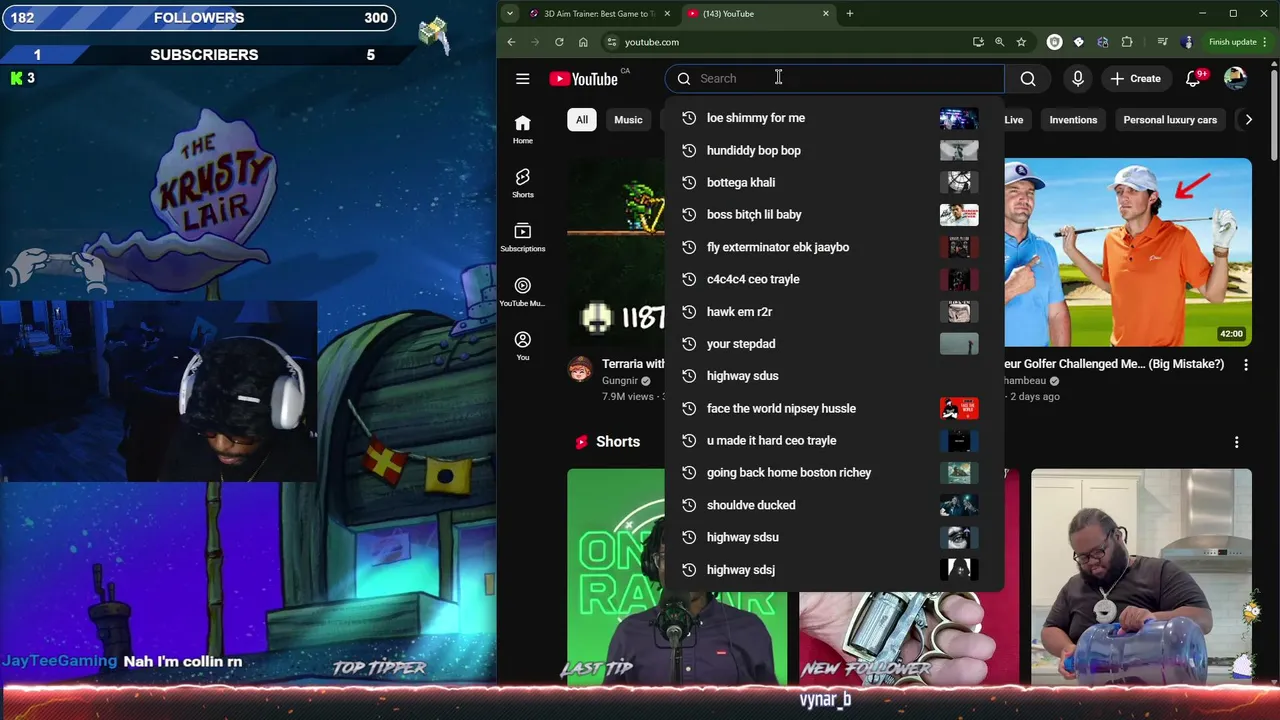Viewport: 1280px width, 720px height.
Task: Select suggestion 'u made it hard ceo trayle'
Action: [833, 440]
